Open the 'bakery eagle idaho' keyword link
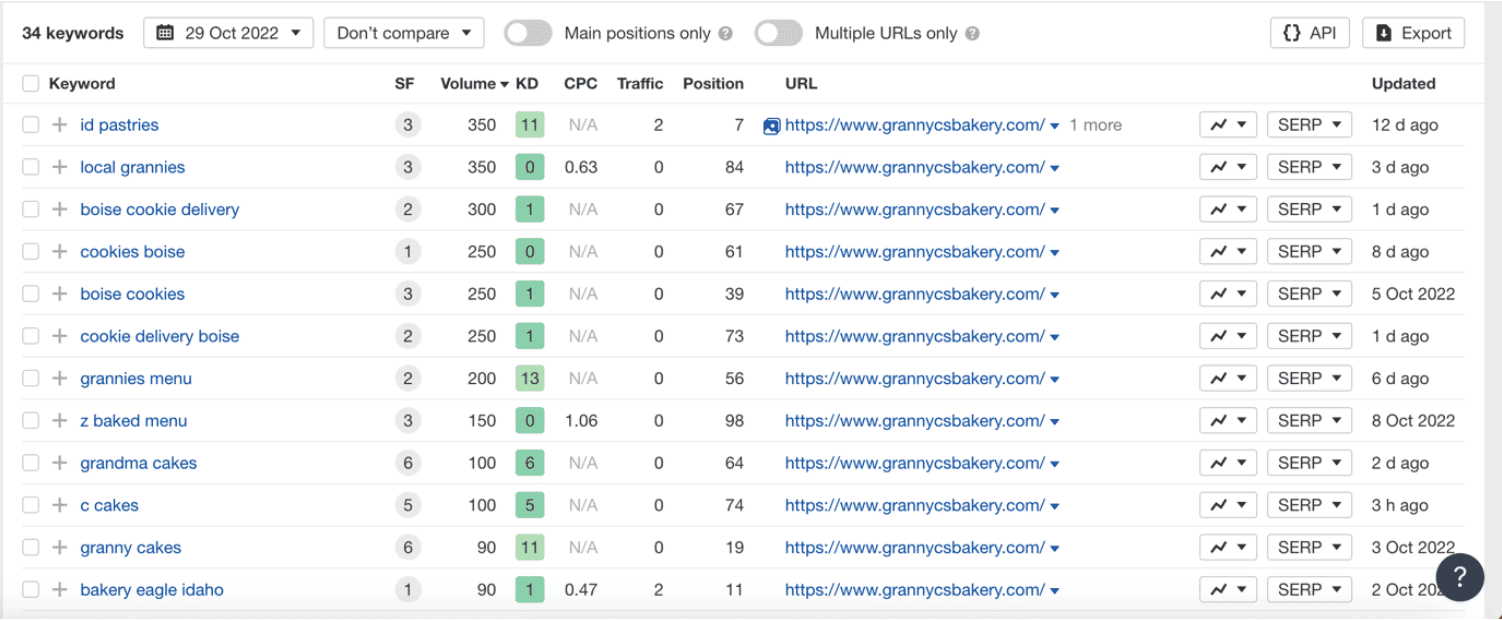Image resolution: width=1502 pixels, height=620 pixels. point(152,590)
